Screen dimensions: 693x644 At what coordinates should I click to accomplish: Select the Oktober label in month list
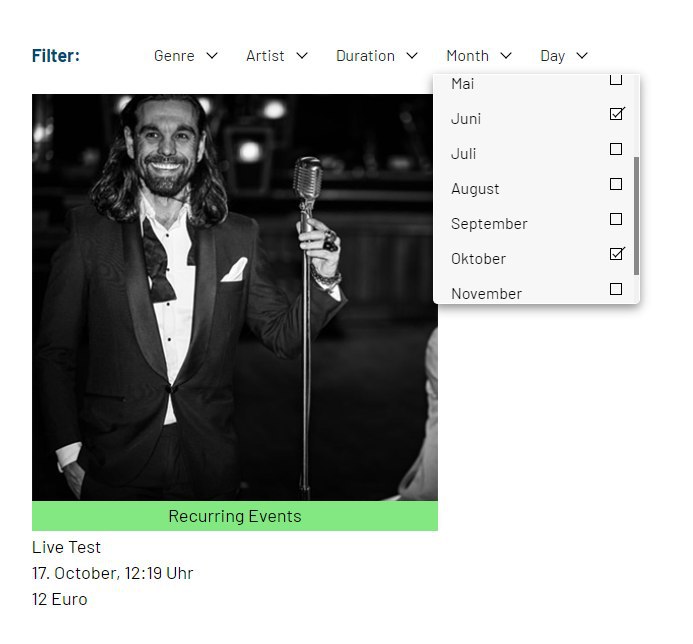[x=478, y=259]
